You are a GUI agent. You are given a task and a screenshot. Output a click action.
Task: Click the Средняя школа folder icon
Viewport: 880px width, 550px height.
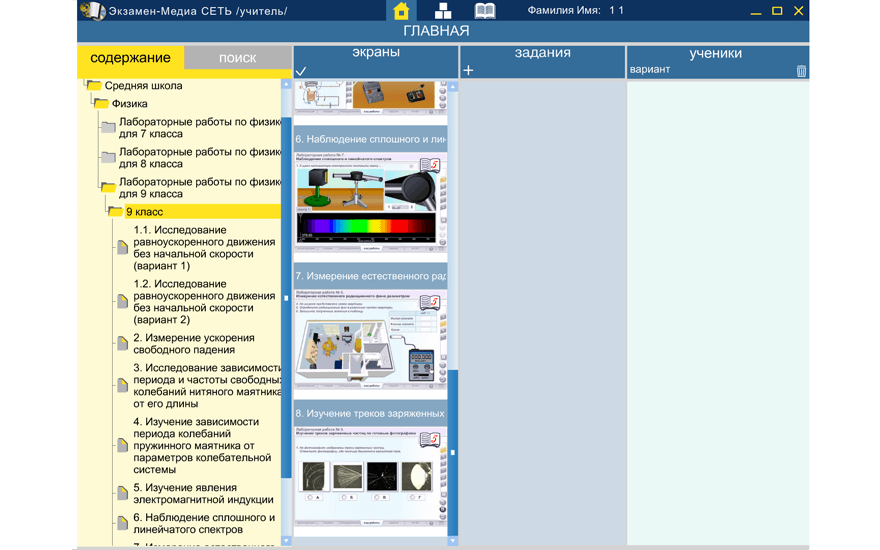click(94, 85)
